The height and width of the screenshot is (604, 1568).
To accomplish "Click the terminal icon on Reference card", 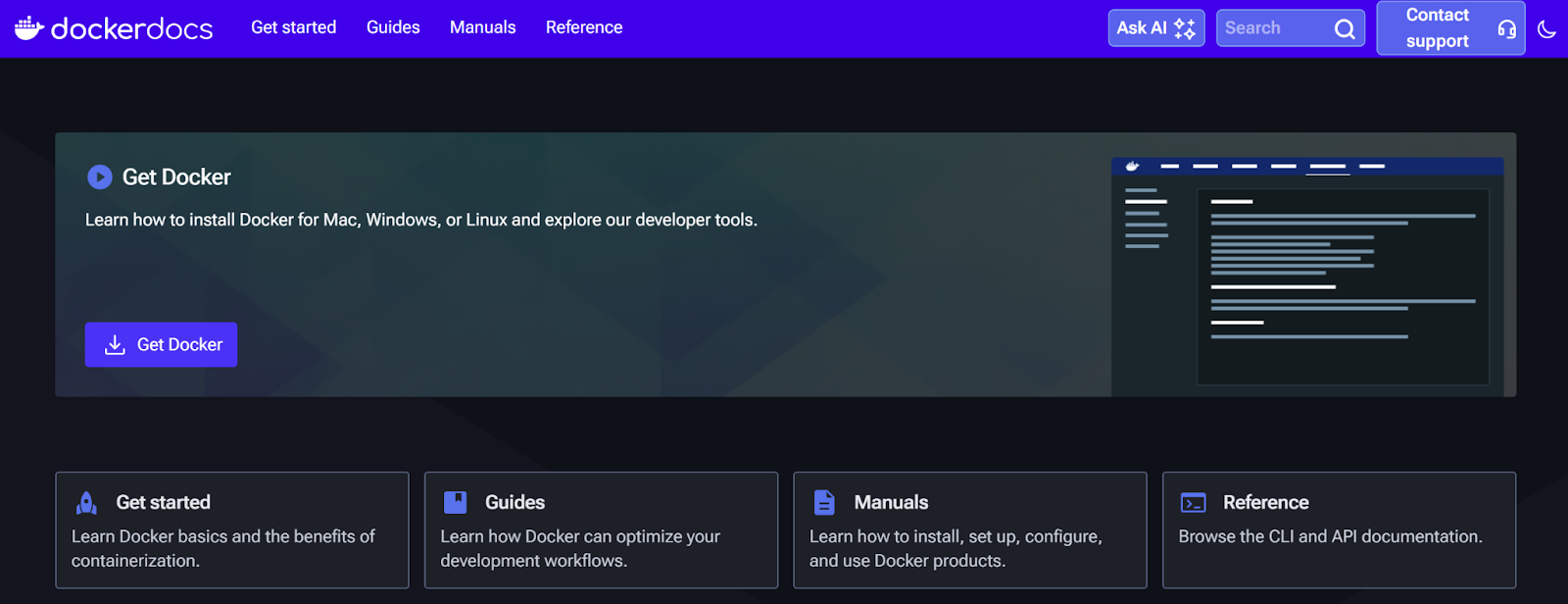I will pyautogui.click(x=1194, y=503).
